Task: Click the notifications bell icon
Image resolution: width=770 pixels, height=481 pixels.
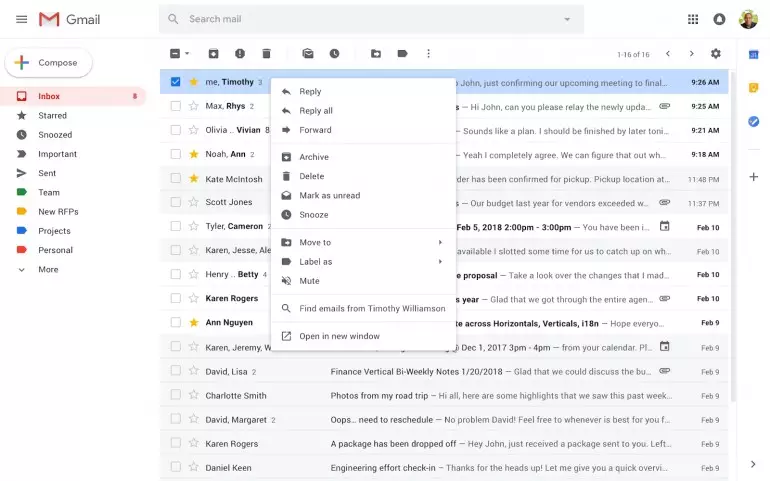Action: coord(719,19)
